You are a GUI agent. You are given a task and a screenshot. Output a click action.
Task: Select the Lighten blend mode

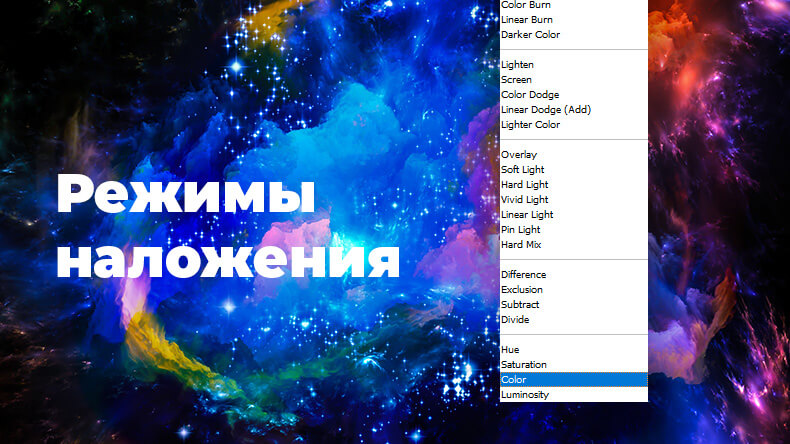coord(573,65)
